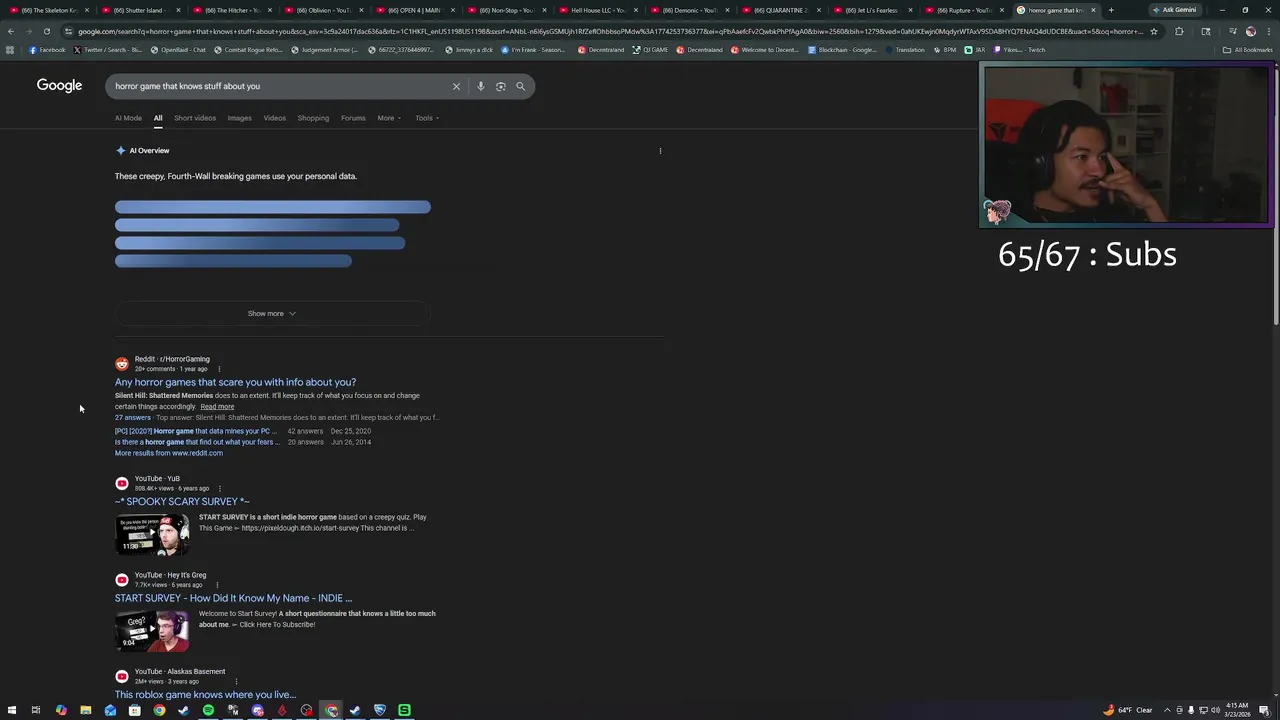
Task: Expand the More search filters dropdown
Action: point(389,118)
